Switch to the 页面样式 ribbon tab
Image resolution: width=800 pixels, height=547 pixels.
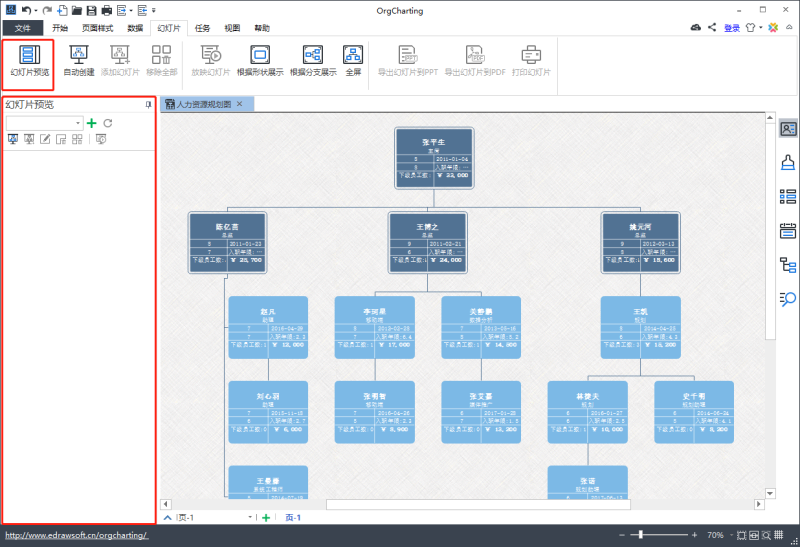(97, 28)
